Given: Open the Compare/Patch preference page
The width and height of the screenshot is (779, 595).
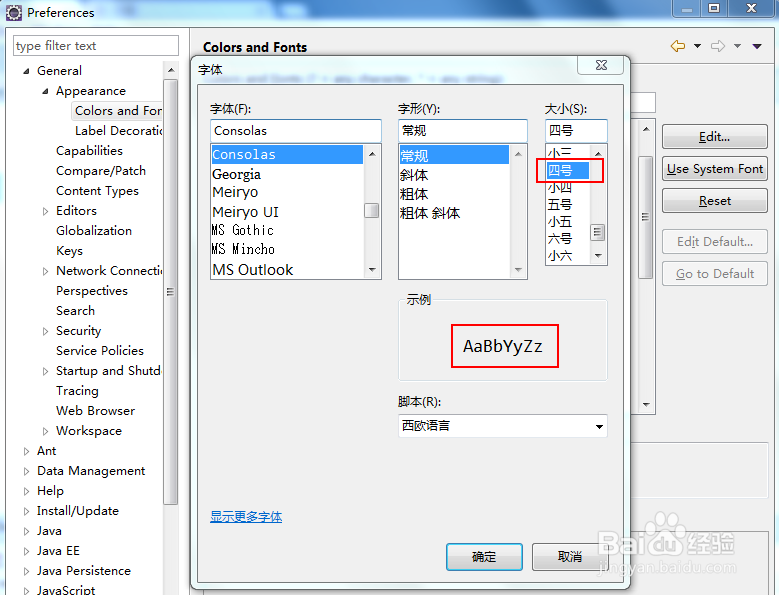Looking at the screenshot, I should click(101, 171).
